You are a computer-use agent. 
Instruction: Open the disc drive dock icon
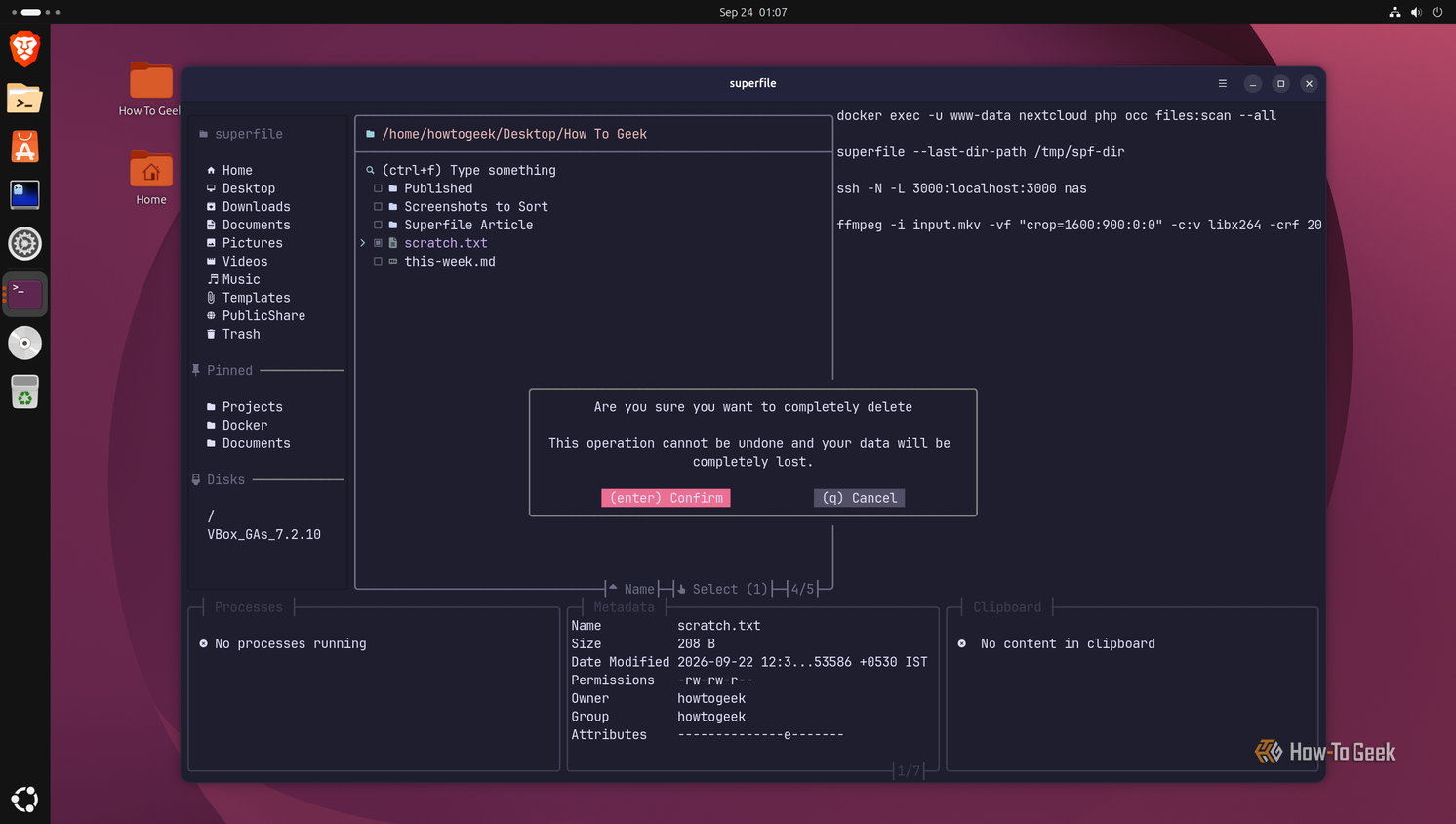(x=24, y=344)
